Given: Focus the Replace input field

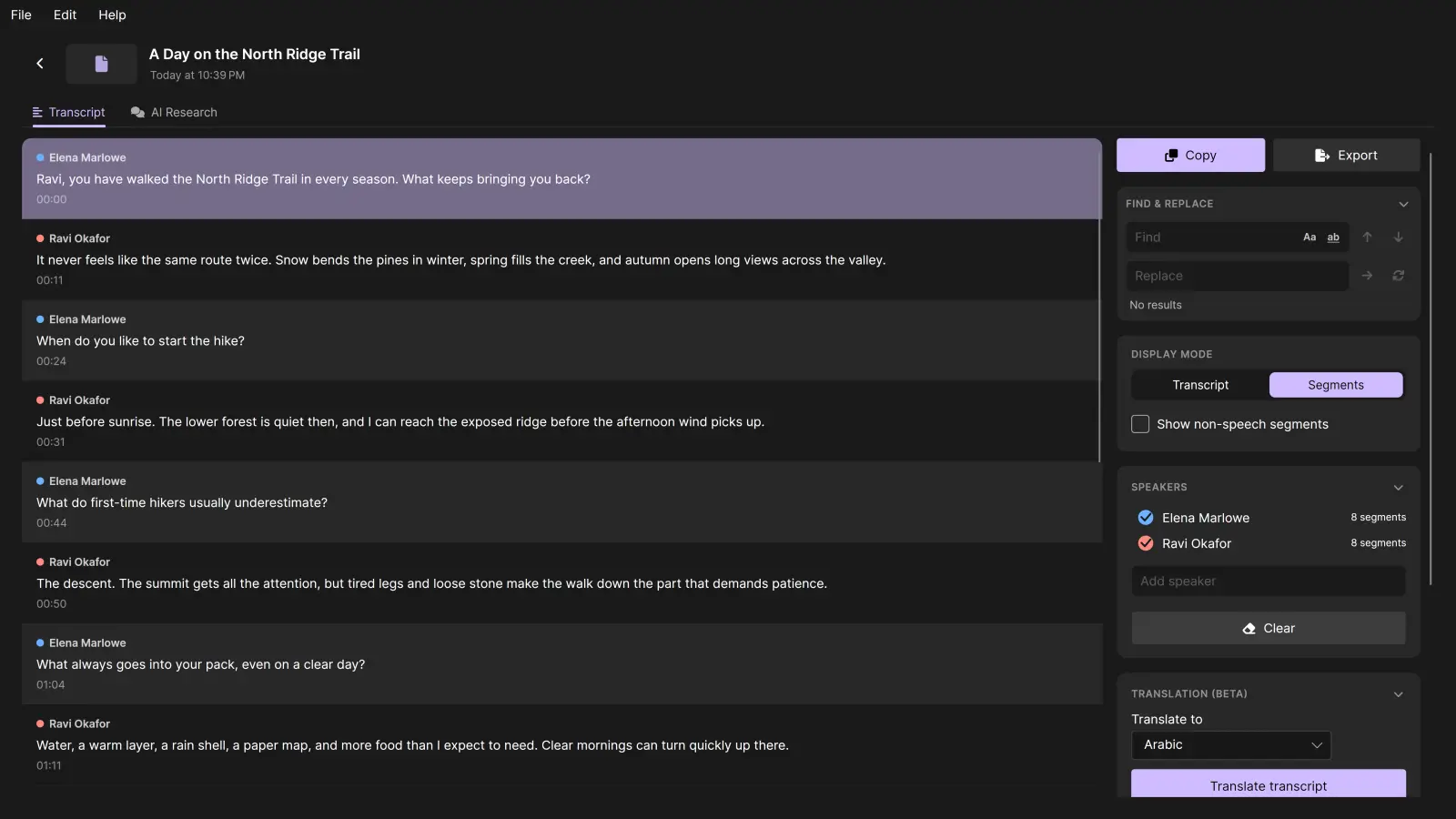Looking at the screenshot, I should pyautogui.click(x=1238, y=276).
